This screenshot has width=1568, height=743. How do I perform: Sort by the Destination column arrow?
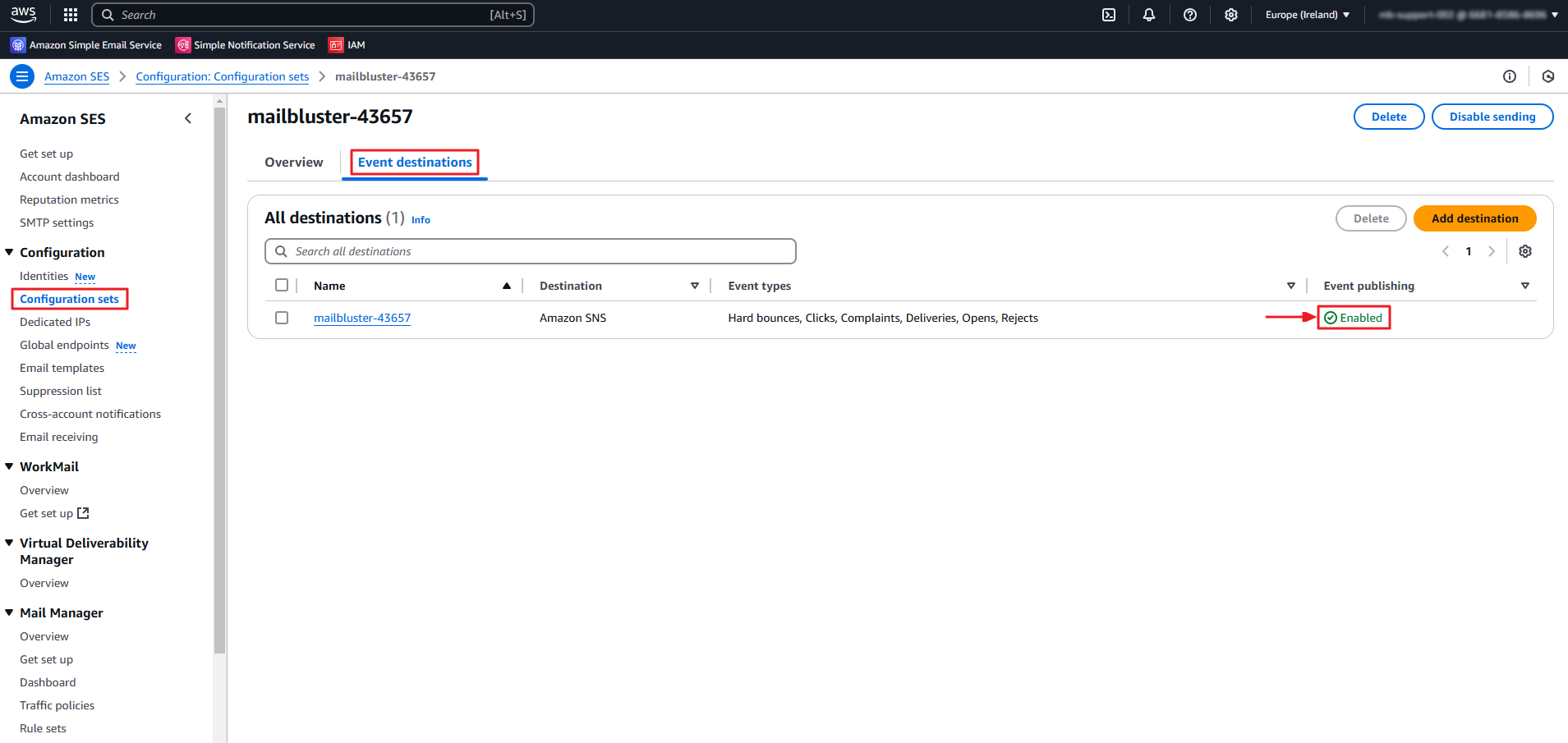pos(695,286)
